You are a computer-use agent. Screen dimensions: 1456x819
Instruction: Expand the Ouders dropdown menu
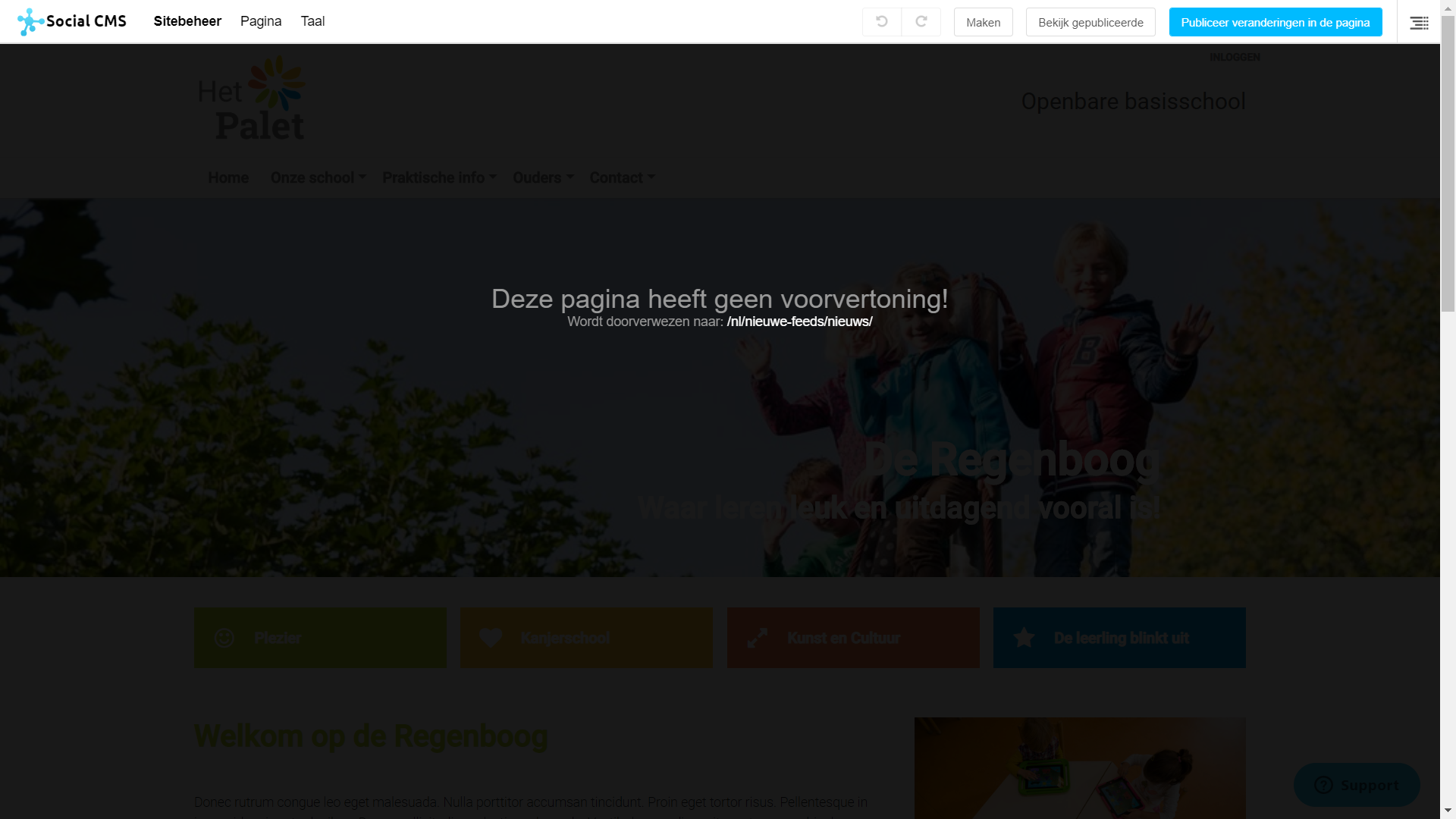[x=543, y=177]
